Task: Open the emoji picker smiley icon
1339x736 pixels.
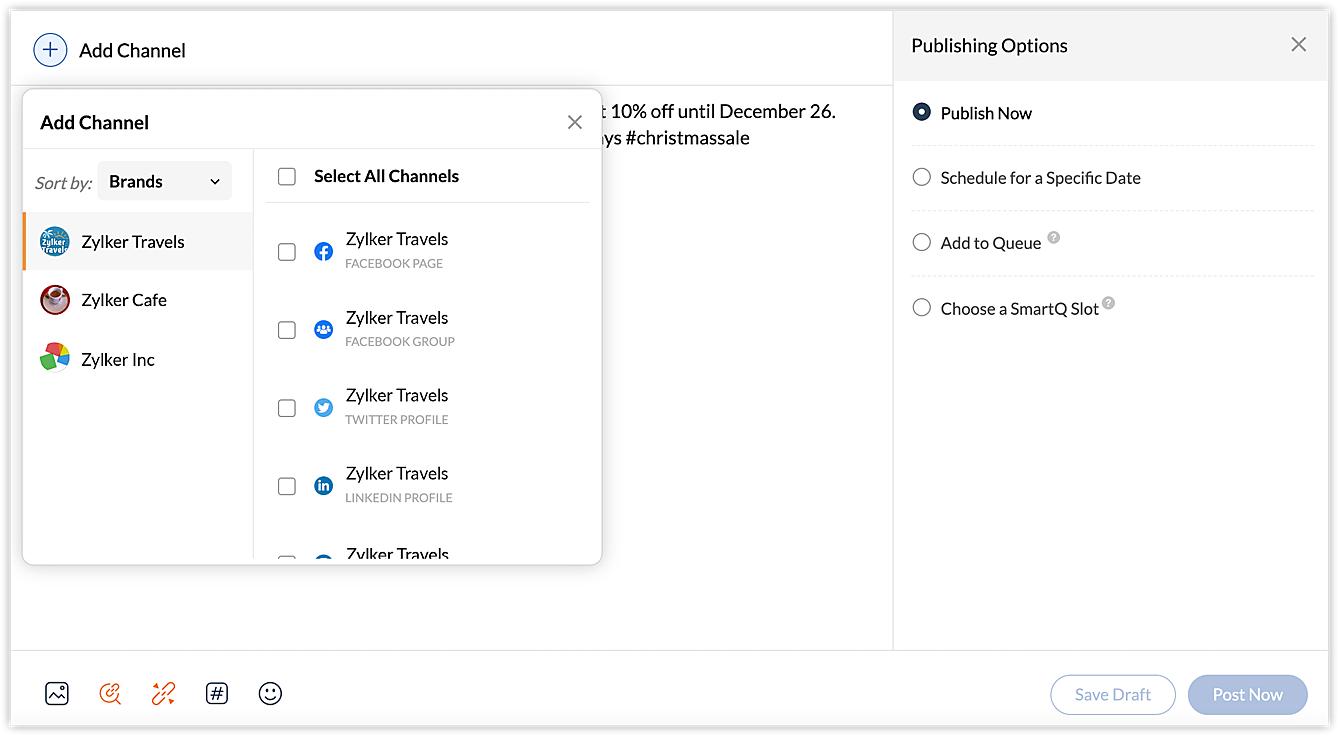Action: (270, 693)
